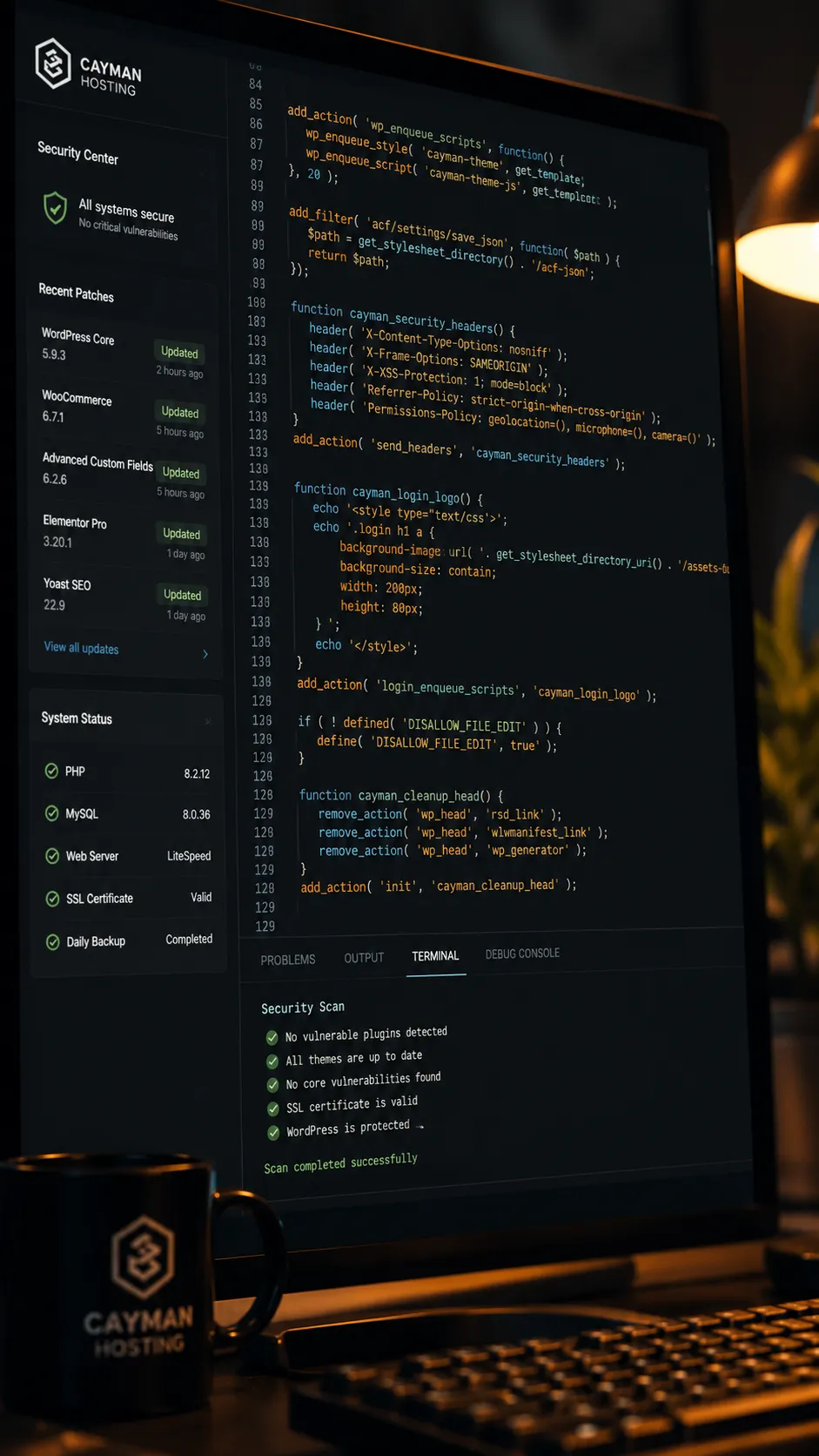This screenshot has height=1456, width=819.
Task: Click check icon beside No core vulnerabilities found
Action: click(x=272, y=1085)
